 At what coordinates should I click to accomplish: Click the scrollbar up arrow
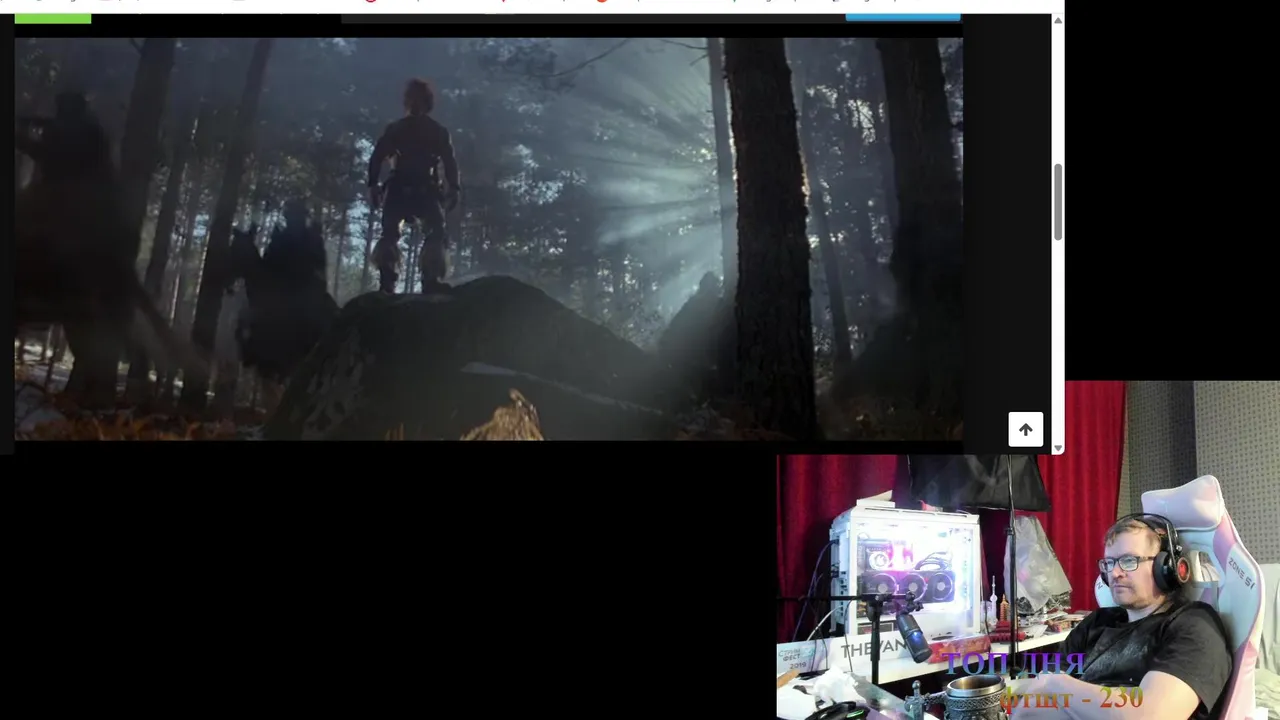(1058, 20)
